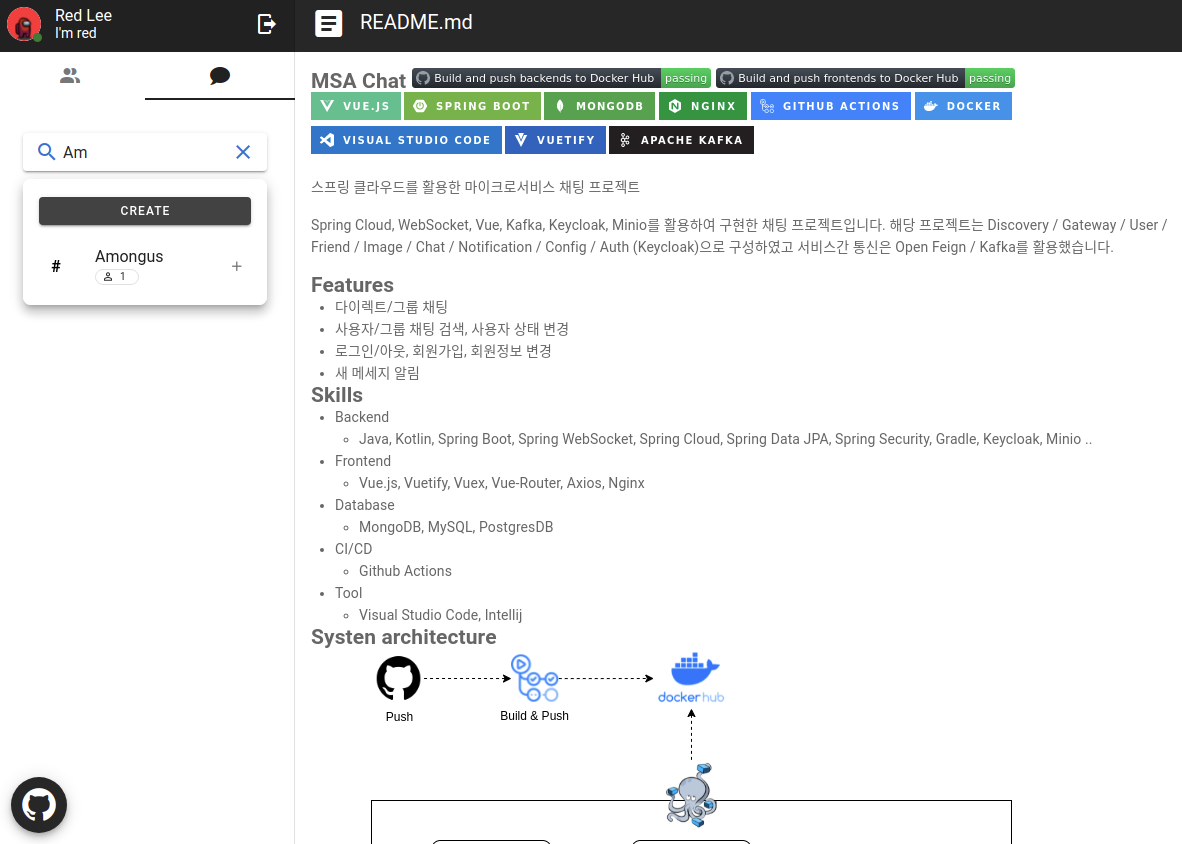Click the Tool list item
This screenshot has width=1182, height=844.
348,593
